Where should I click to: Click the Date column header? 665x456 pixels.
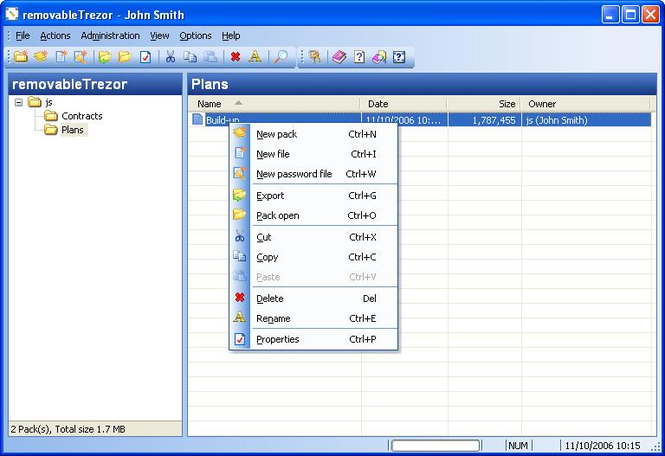(x=403, y=104)
